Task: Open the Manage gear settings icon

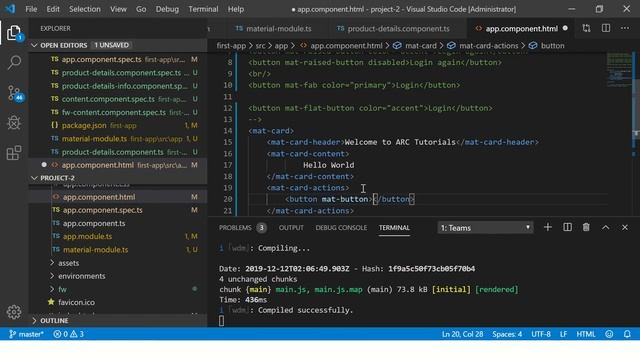Action: (14, 312)
